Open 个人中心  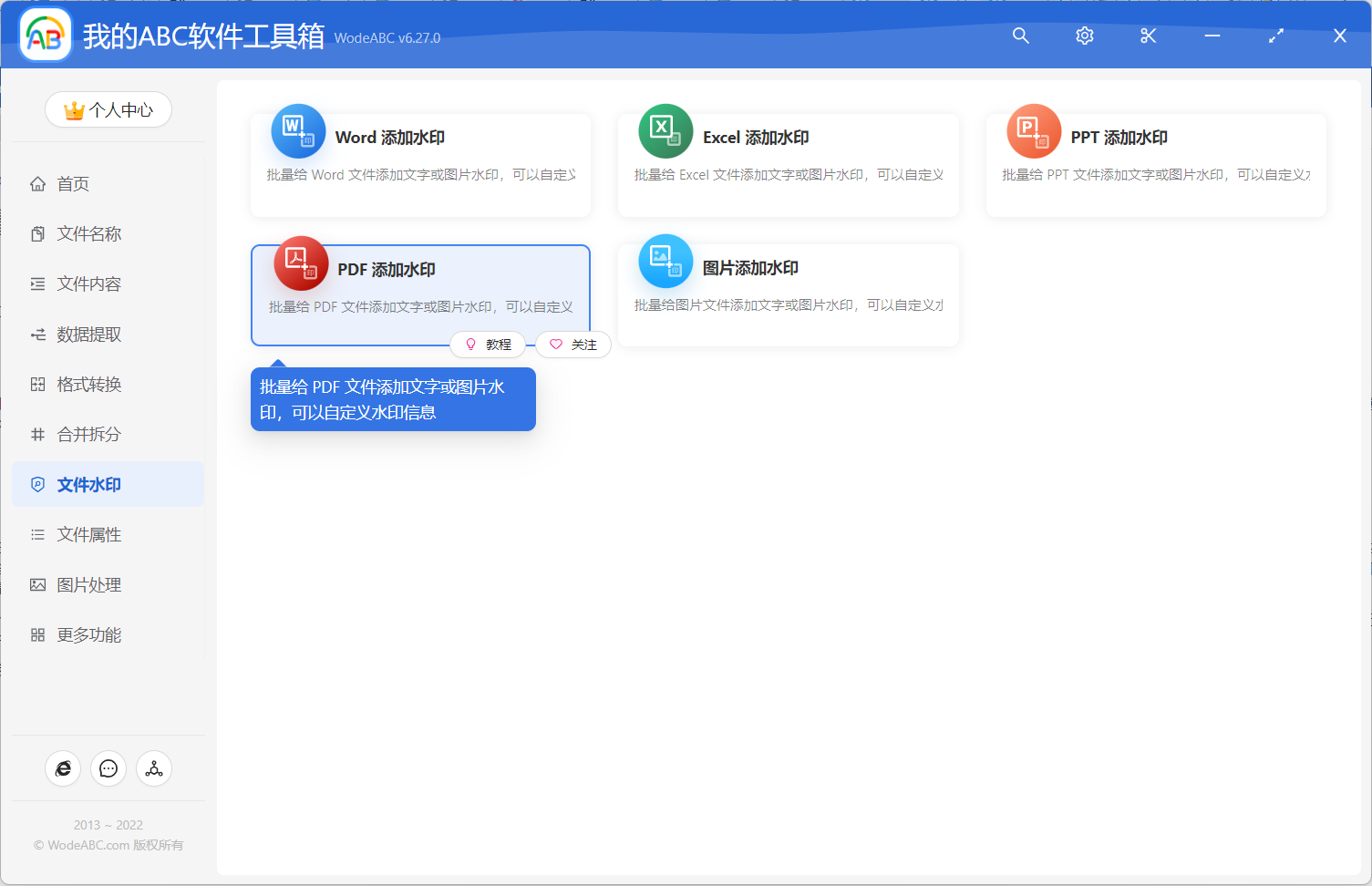108,109
